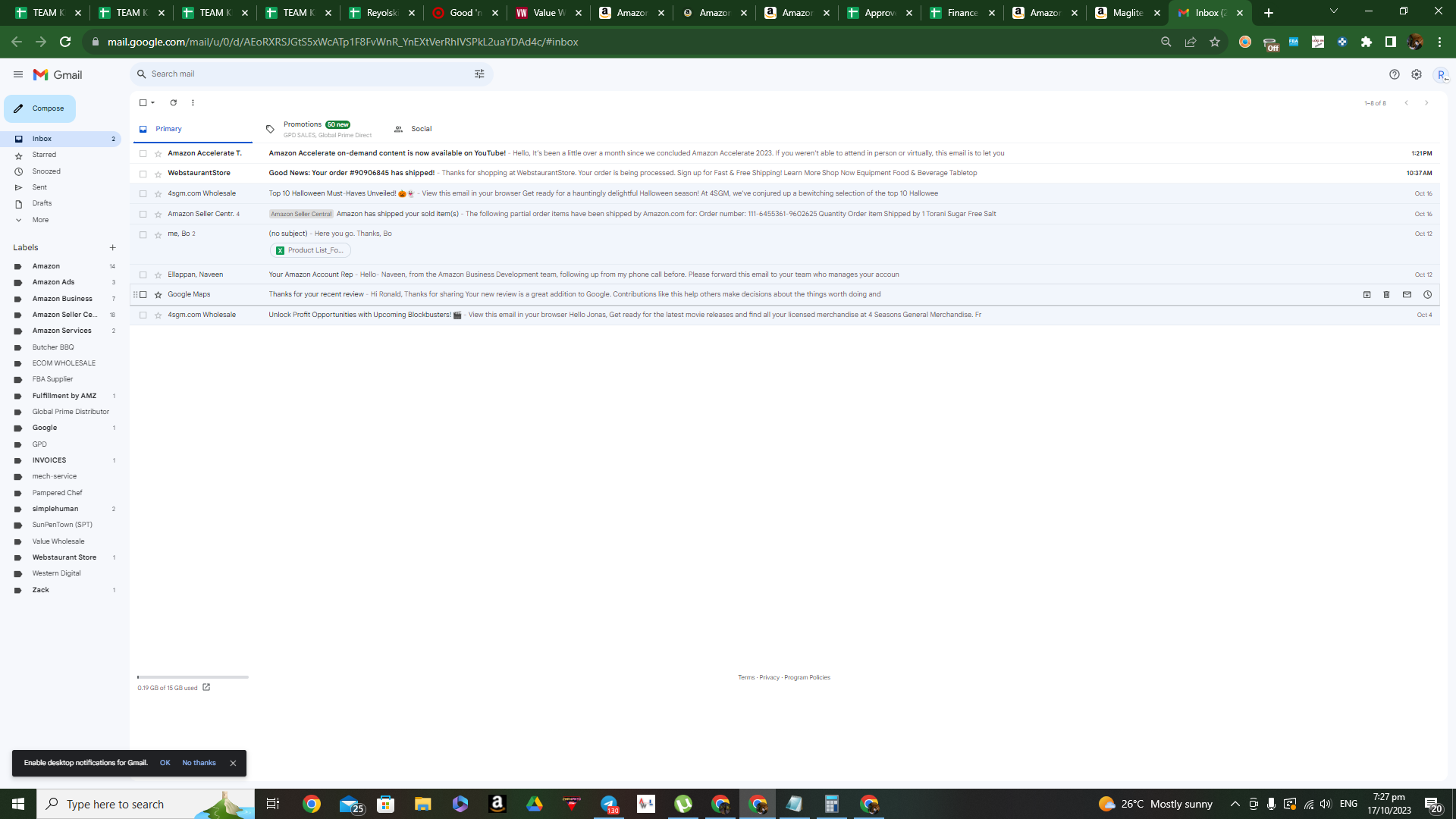Open the Amazon Seller Central label

pyautogui.click(x=64, y=315)
